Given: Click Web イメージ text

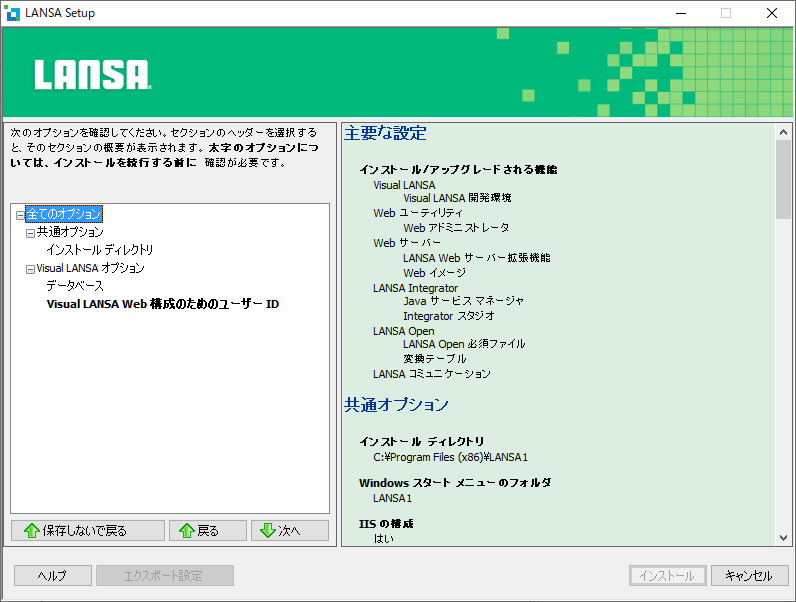Looking at the screenshot, I should (435, 273).
